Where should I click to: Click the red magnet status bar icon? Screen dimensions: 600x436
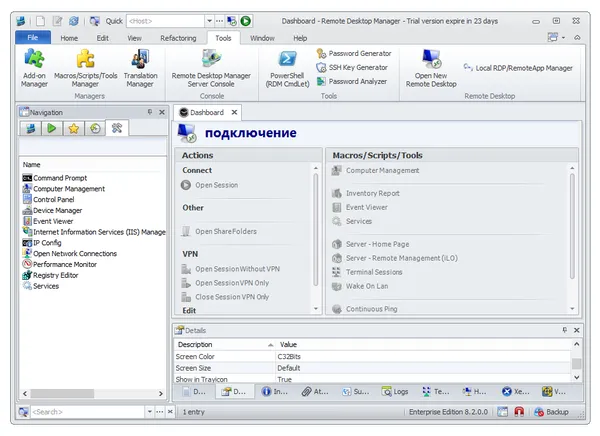(519, 412)
